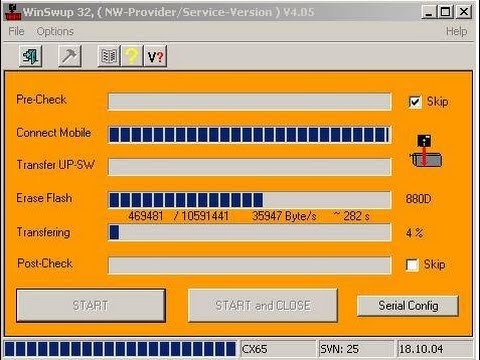This screenshot has width=480, height=360.
Task: Click the / 10591441 total bytes value
Action: click(x=201, y=216)
